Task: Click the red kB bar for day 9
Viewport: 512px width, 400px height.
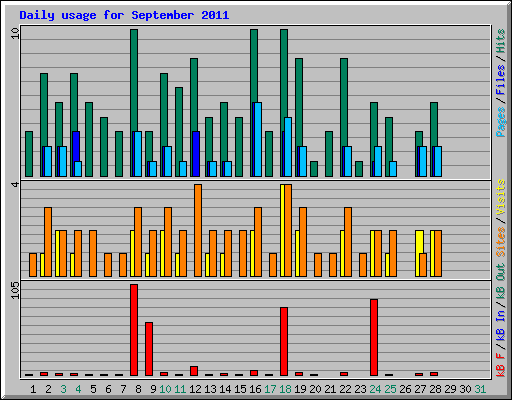Action: (x=149, y=349)
